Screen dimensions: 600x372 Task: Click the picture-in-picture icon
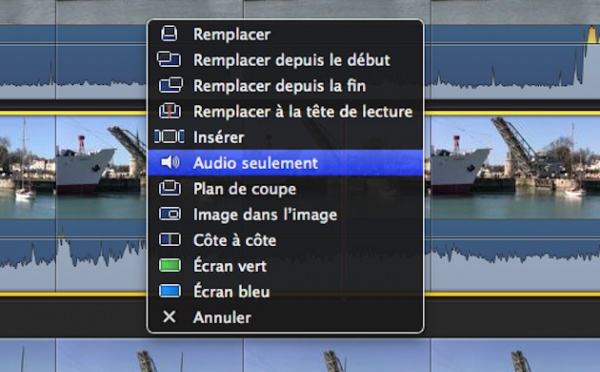[170, 214]
